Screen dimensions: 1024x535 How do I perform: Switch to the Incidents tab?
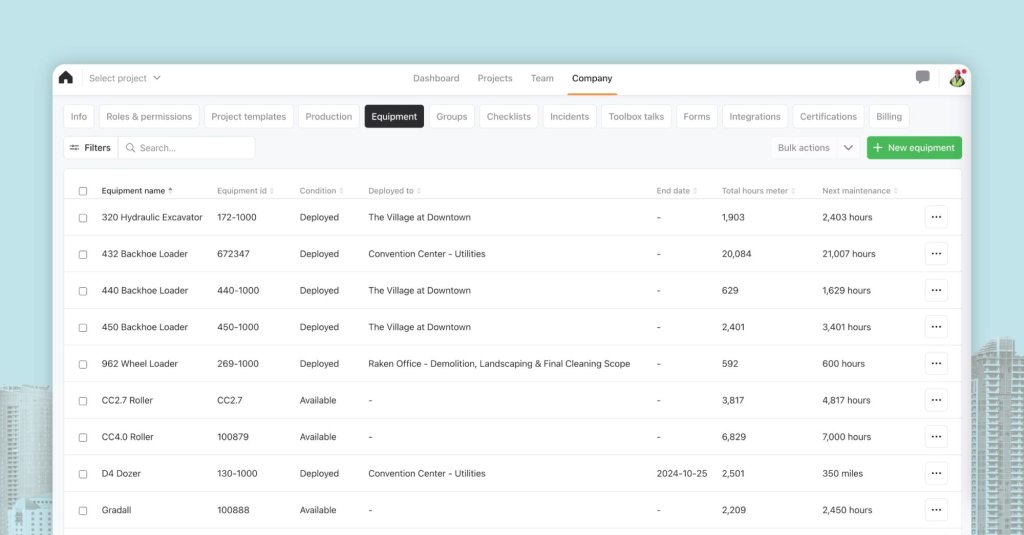pos(569,117)
